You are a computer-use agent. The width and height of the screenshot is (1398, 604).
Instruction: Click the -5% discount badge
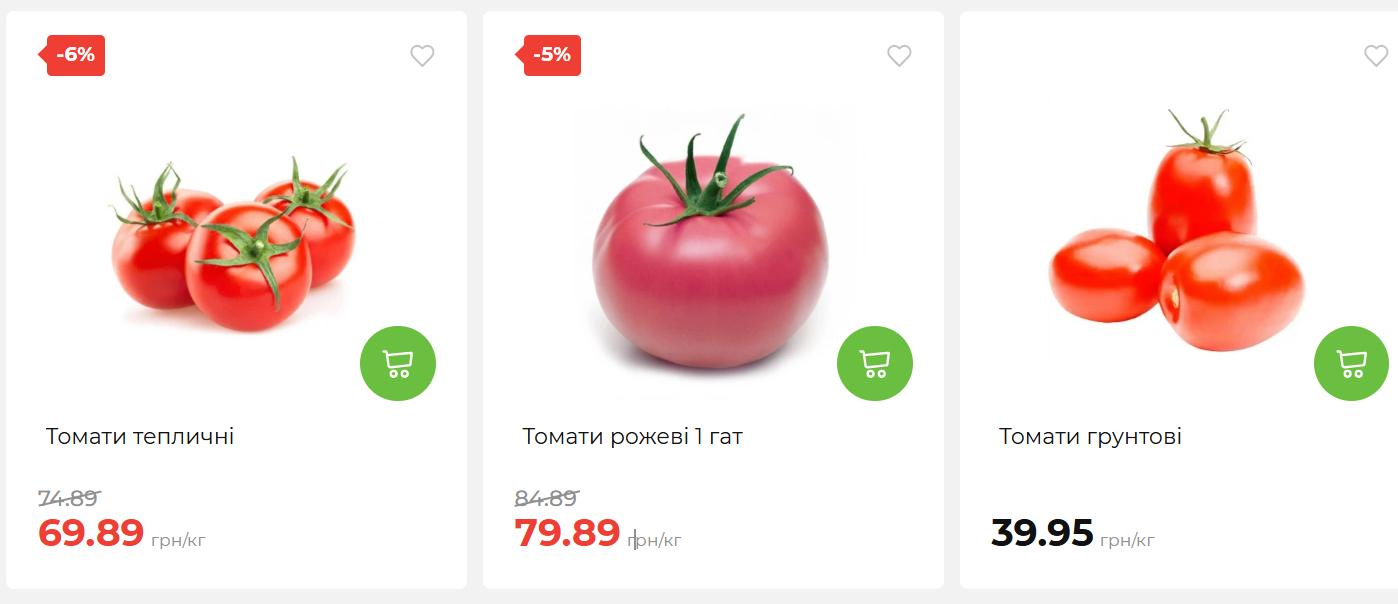coord(552,55)
